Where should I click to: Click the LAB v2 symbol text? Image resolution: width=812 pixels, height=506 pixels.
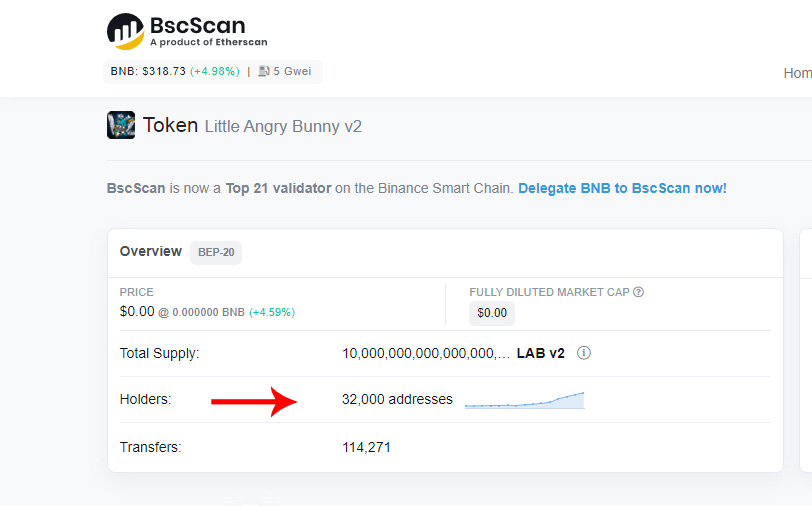tap(541, 353)
